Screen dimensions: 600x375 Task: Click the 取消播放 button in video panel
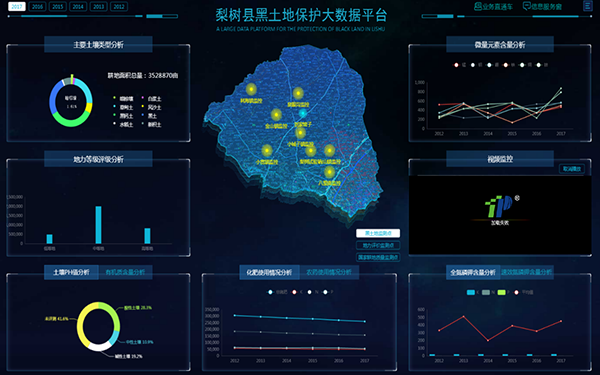pyautogui.click(x=572, y=169)
